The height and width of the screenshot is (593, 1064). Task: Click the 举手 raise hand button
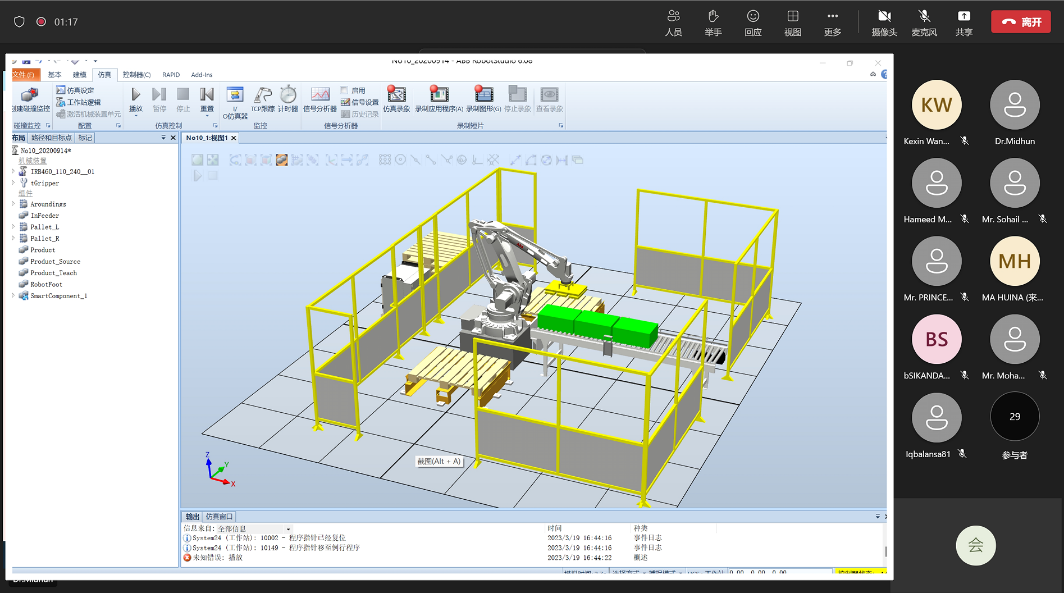tap(712, 22)
